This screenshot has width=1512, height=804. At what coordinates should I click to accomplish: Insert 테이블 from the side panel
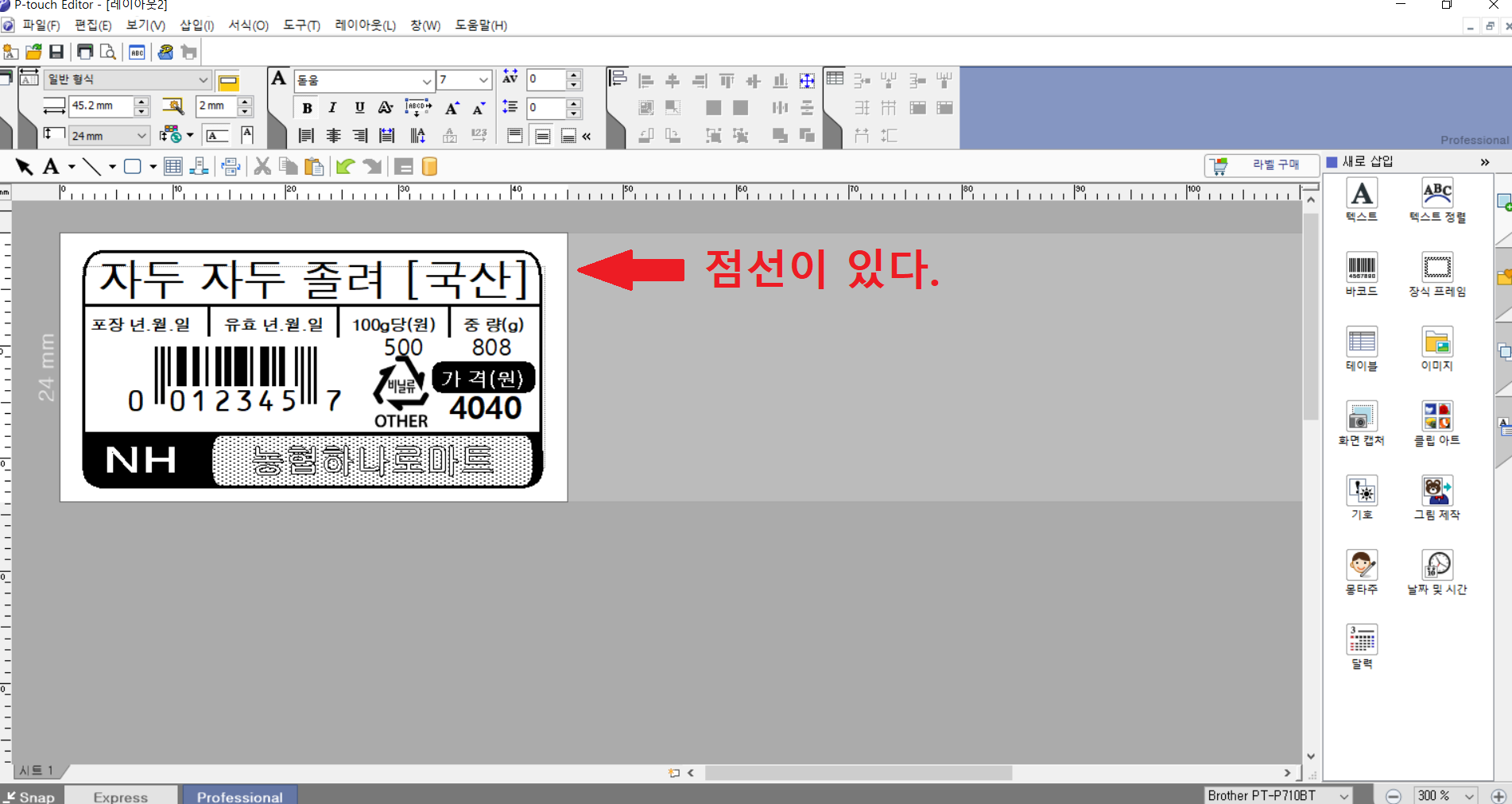click(x=1362, y=349)
